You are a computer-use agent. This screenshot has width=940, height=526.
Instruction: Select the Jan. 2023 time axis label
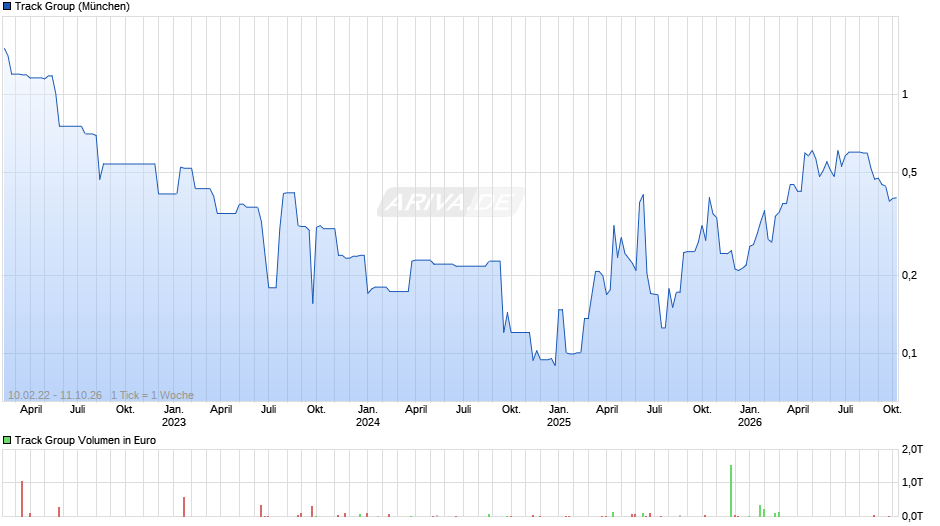pos(174,416)
